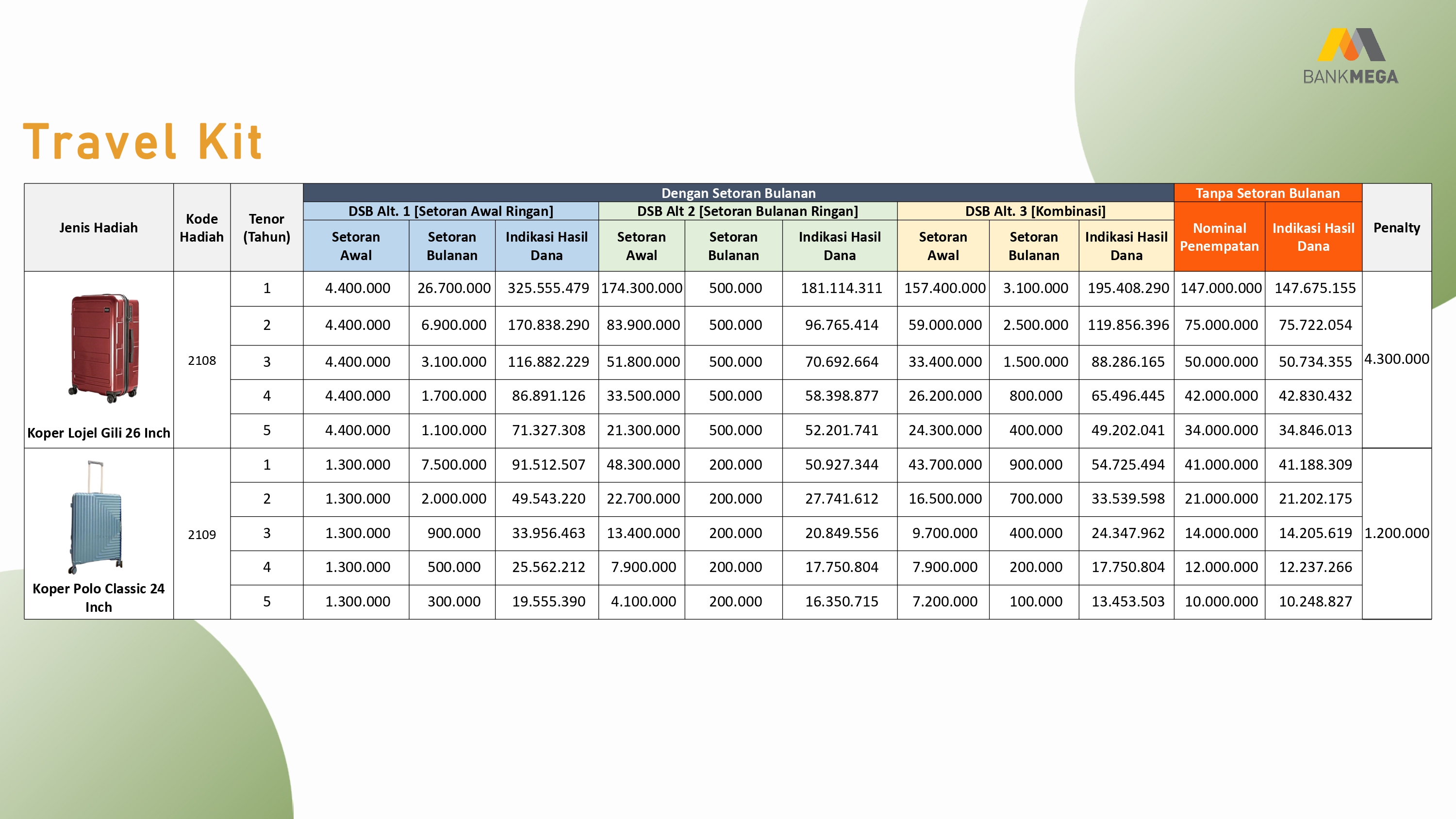
Task: Click 'DSB Alt 2 [Setoran Bulanan Ringan]' header
Action: coord(747,211)
